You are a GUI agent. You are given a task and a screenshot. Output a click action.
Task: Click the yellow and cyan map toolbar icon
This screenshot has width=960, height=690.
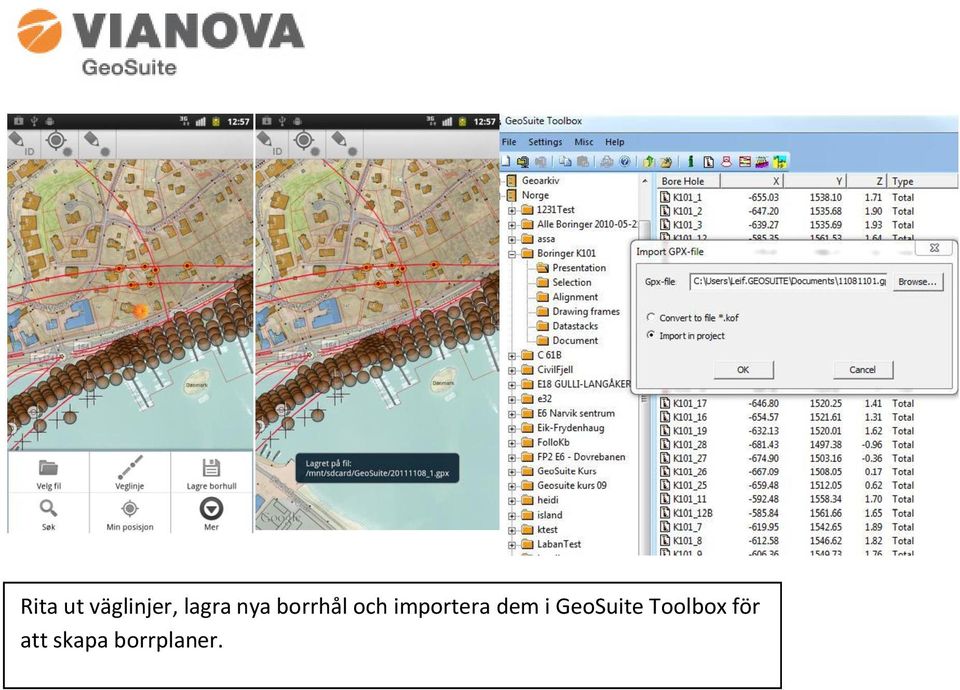click(x=780, y=162)
